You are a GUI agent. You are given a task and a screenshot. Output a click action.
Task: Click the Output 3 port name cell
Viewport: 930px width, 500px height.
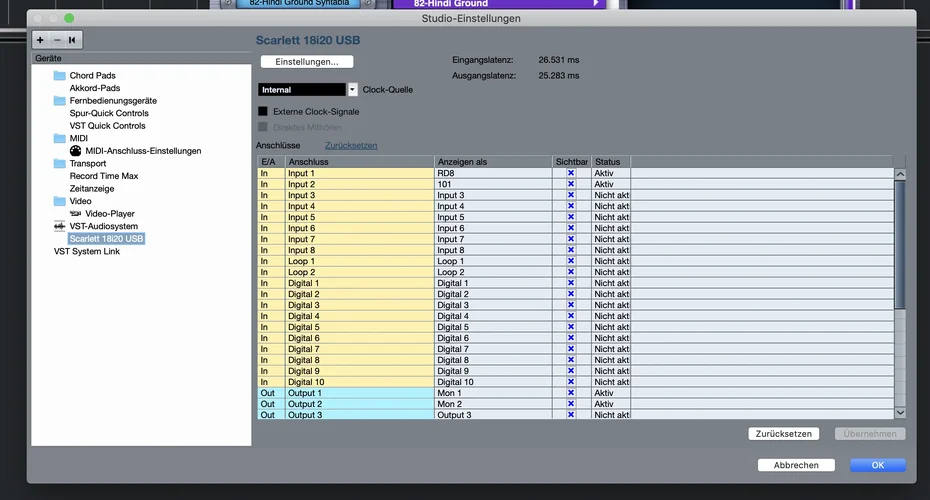(x=359, y=415)
